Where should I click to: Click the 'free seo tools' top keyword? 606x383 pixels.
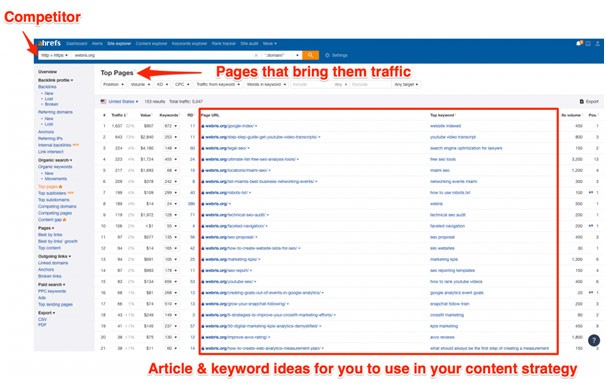coord(443,159)
